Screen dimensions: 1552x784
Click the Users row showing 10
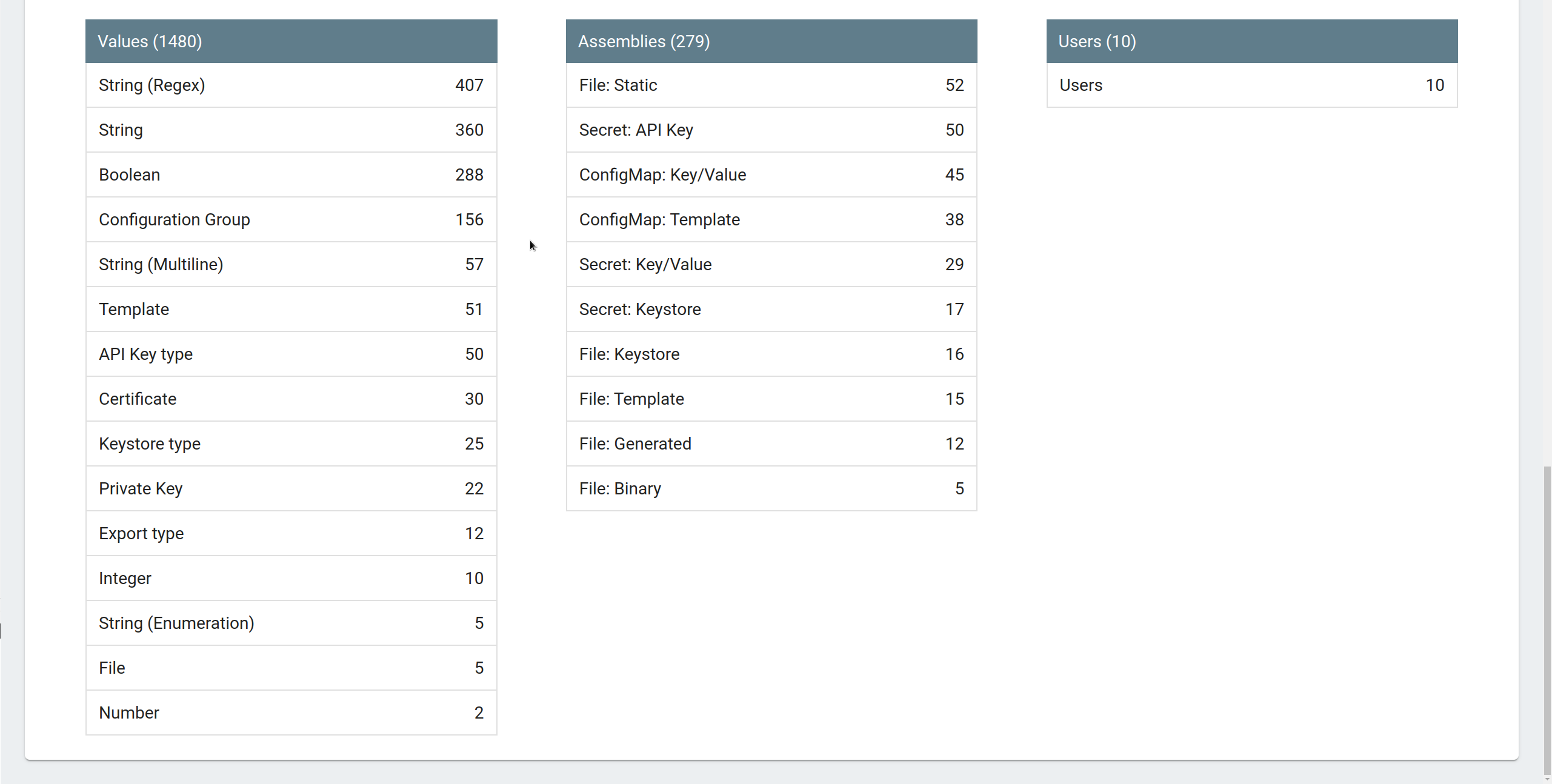pos(1251,85)
